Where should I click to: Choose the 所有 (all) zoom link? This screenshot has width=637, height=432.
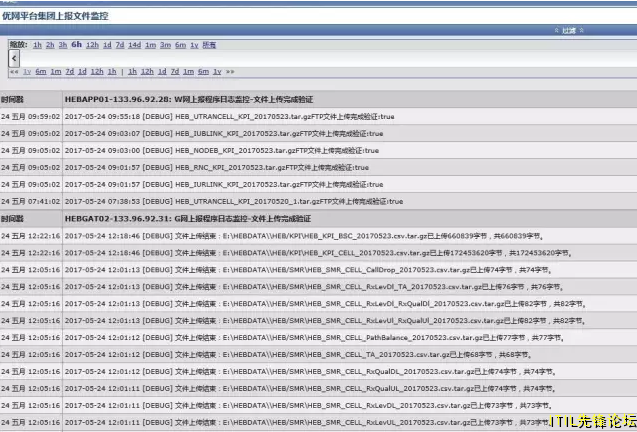click(209, 45)
